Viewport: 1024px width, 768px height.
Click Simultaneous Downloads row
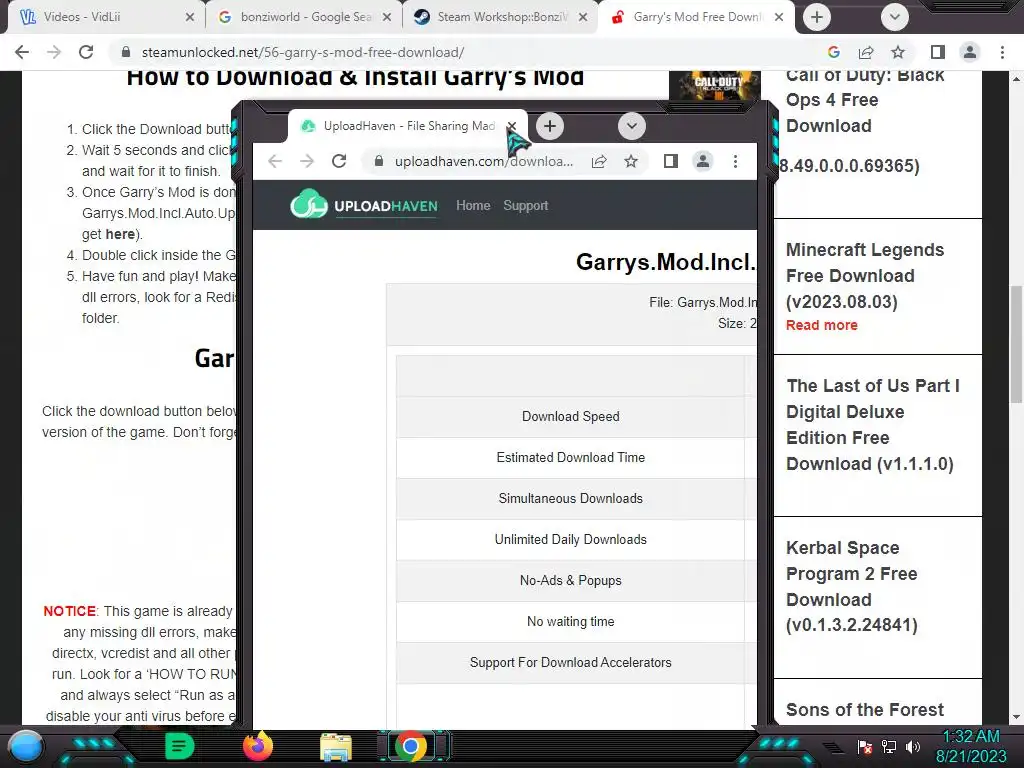click(577, 499)
